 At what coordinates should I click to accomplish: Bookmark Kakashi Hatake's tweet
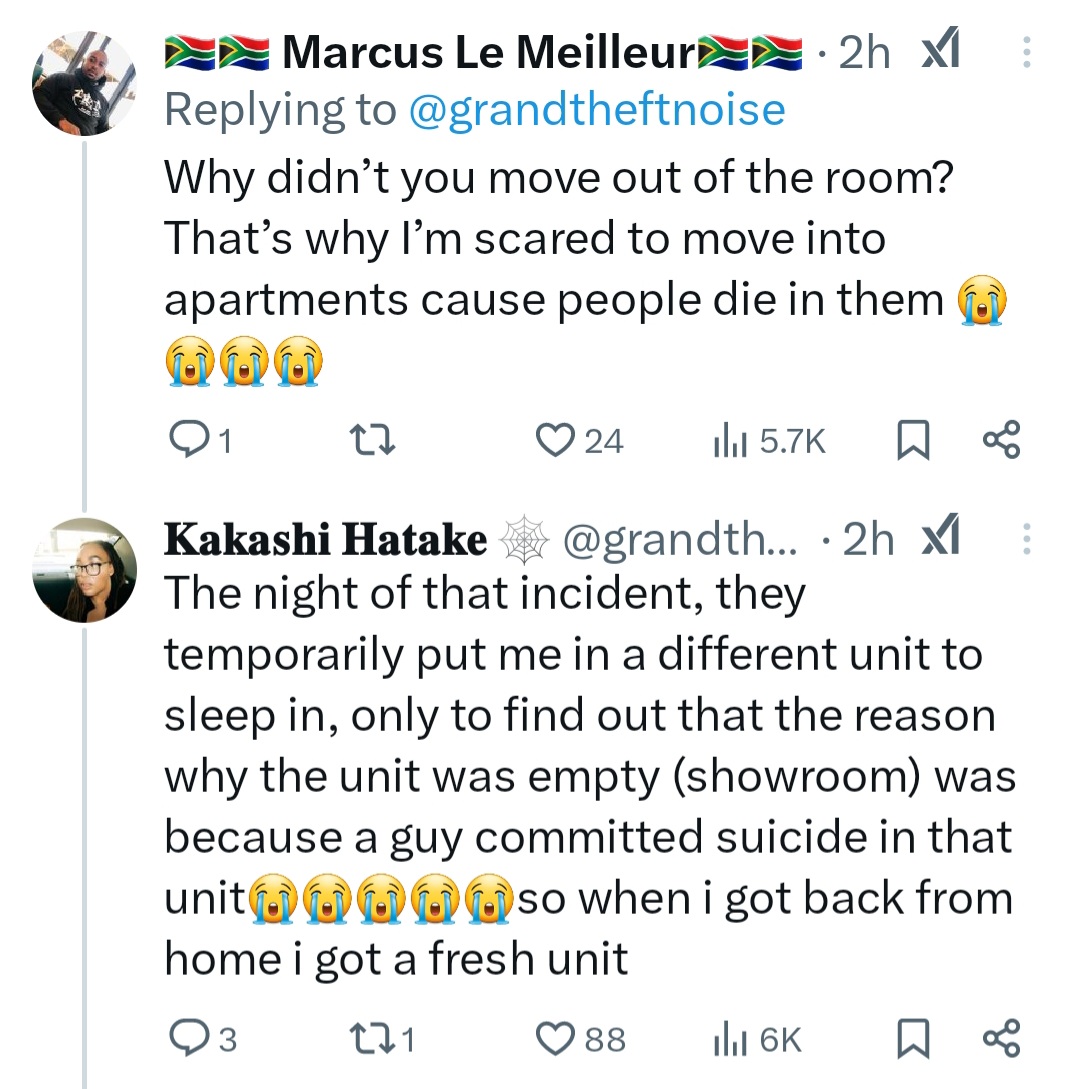(x=911, y=1040)
